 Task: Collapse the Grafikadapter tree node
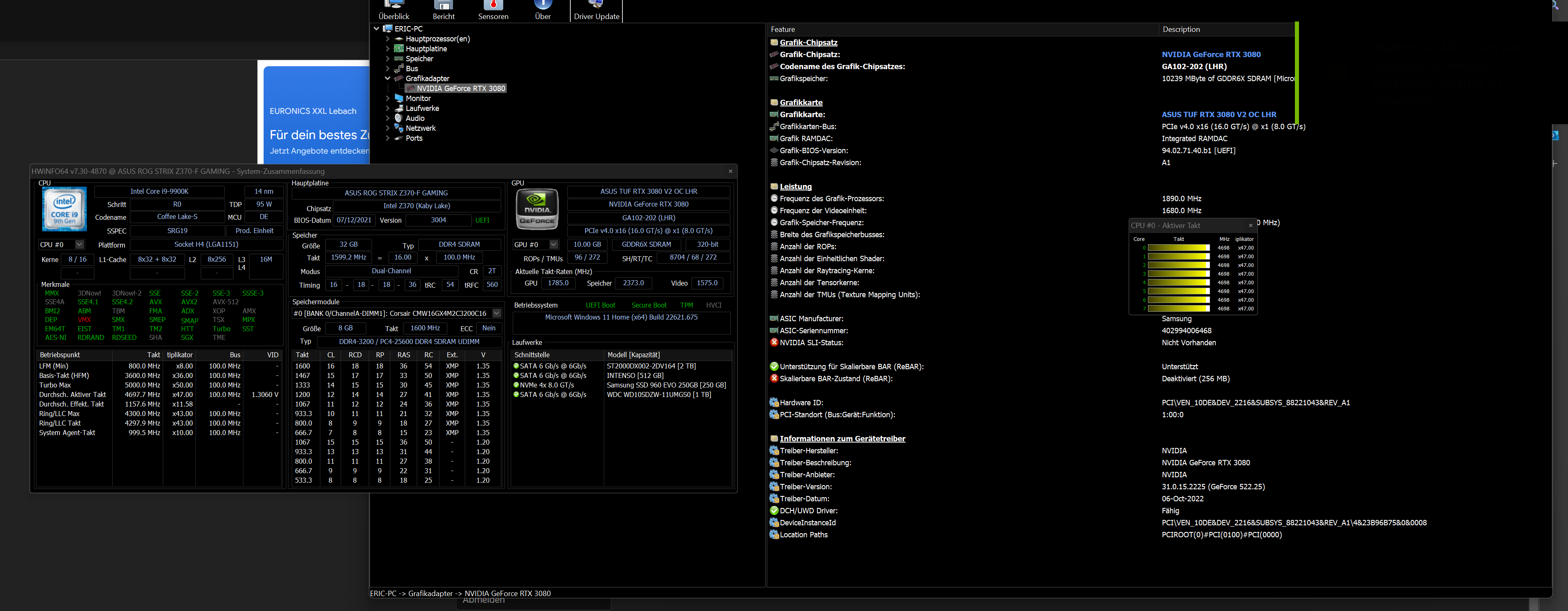(x=388, y=79)
